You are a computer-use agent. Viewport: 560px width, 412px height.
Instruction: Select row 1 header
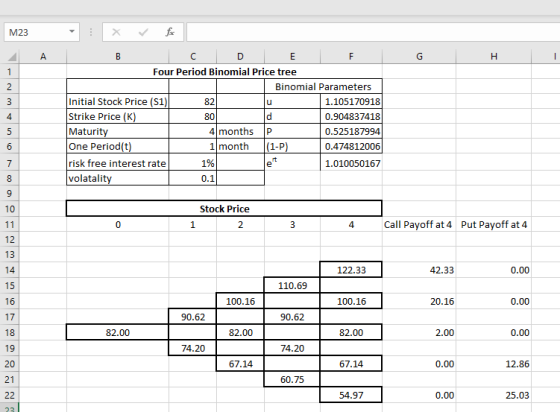tap(9, 72)
